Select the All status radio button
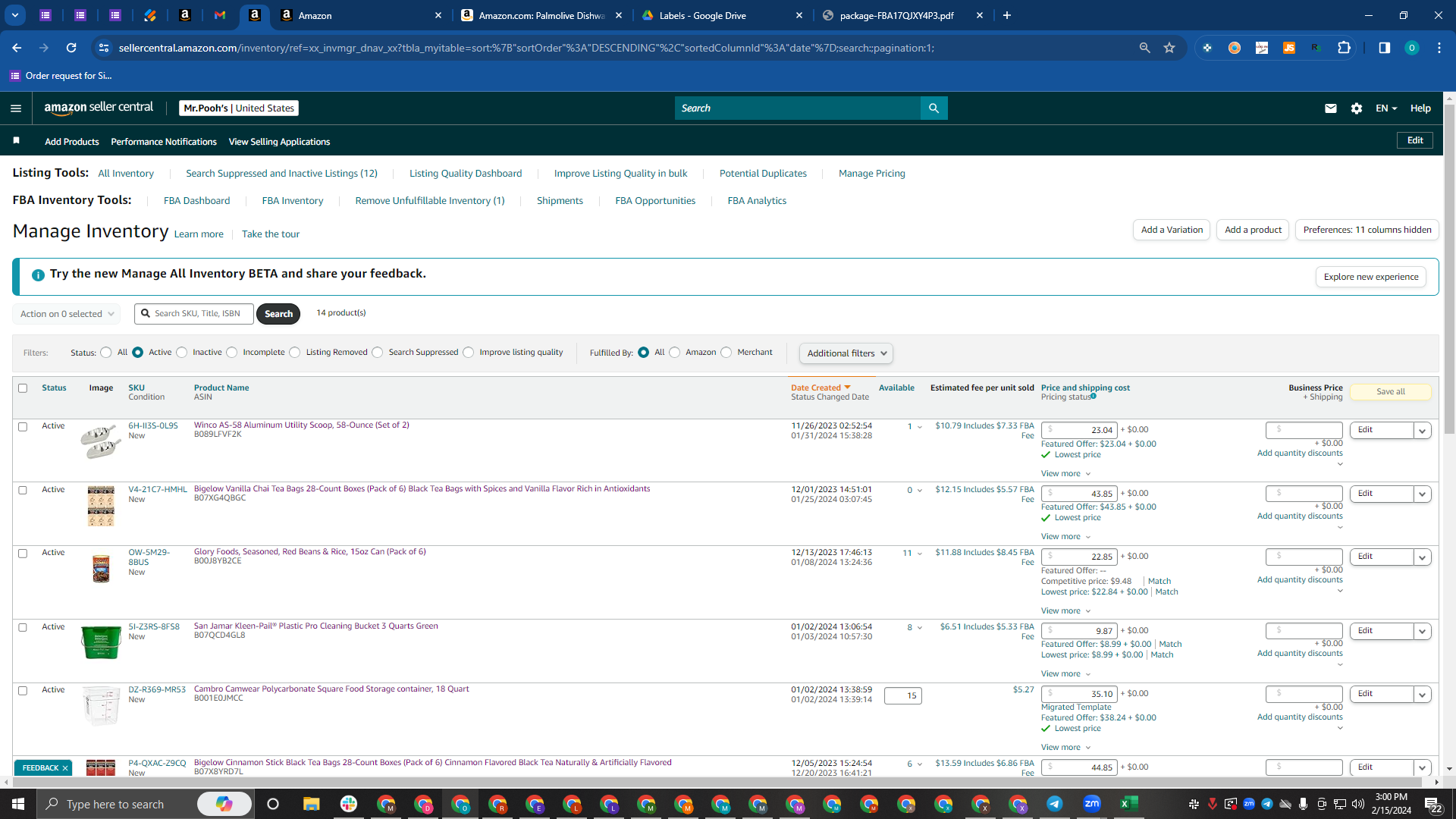1456x819 pixels. pyautogui.click(x=106, y=353)
